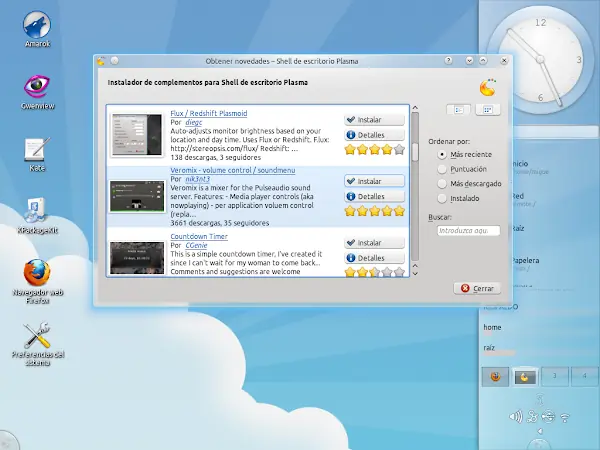Viewport: 600px width, 450px height.
Task: Click the Countdown Timer thumbnail
Action: click(x=137, y=258)
